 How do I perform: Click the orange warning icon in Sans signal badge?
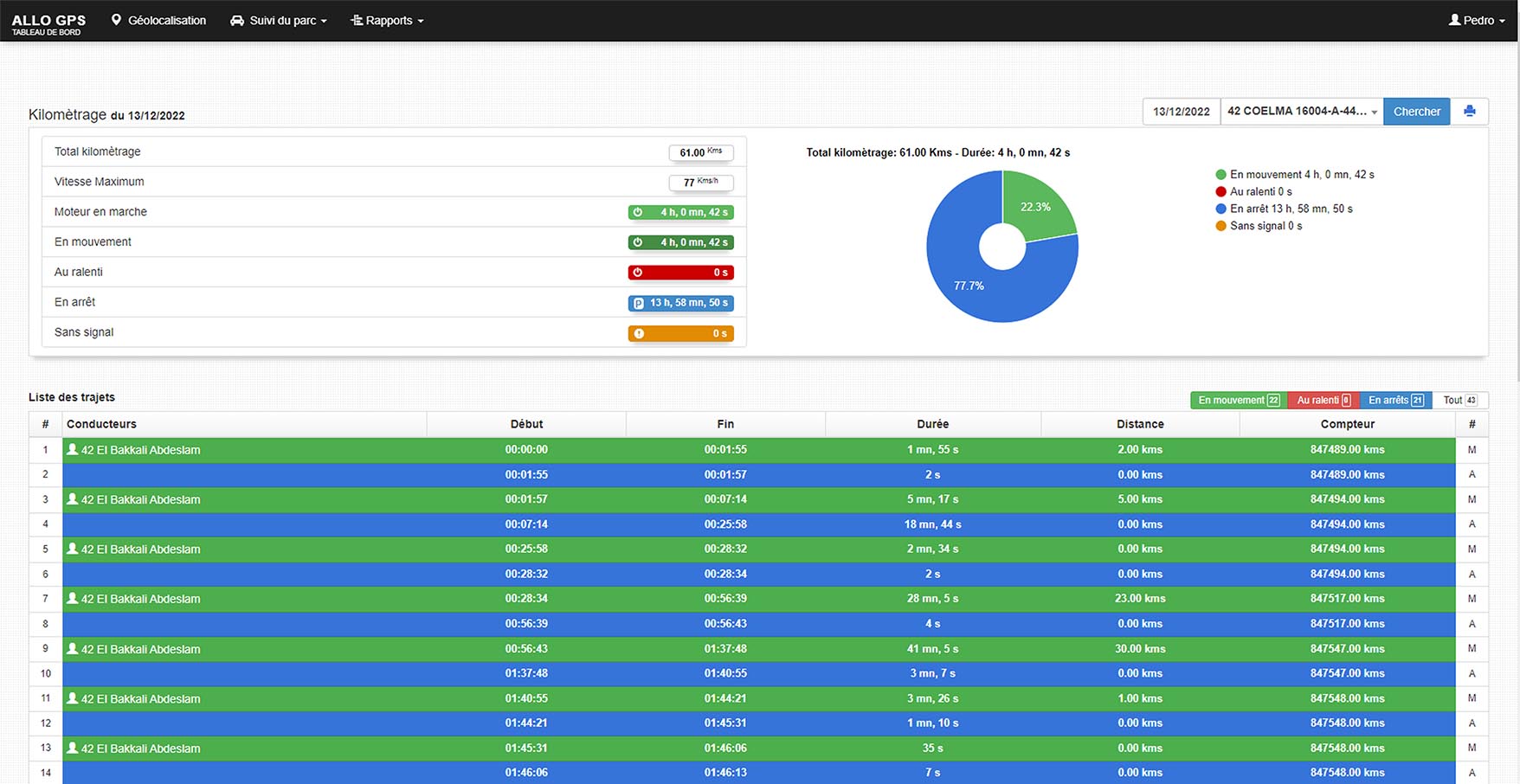pyautogui.click(x=639, y=333)
